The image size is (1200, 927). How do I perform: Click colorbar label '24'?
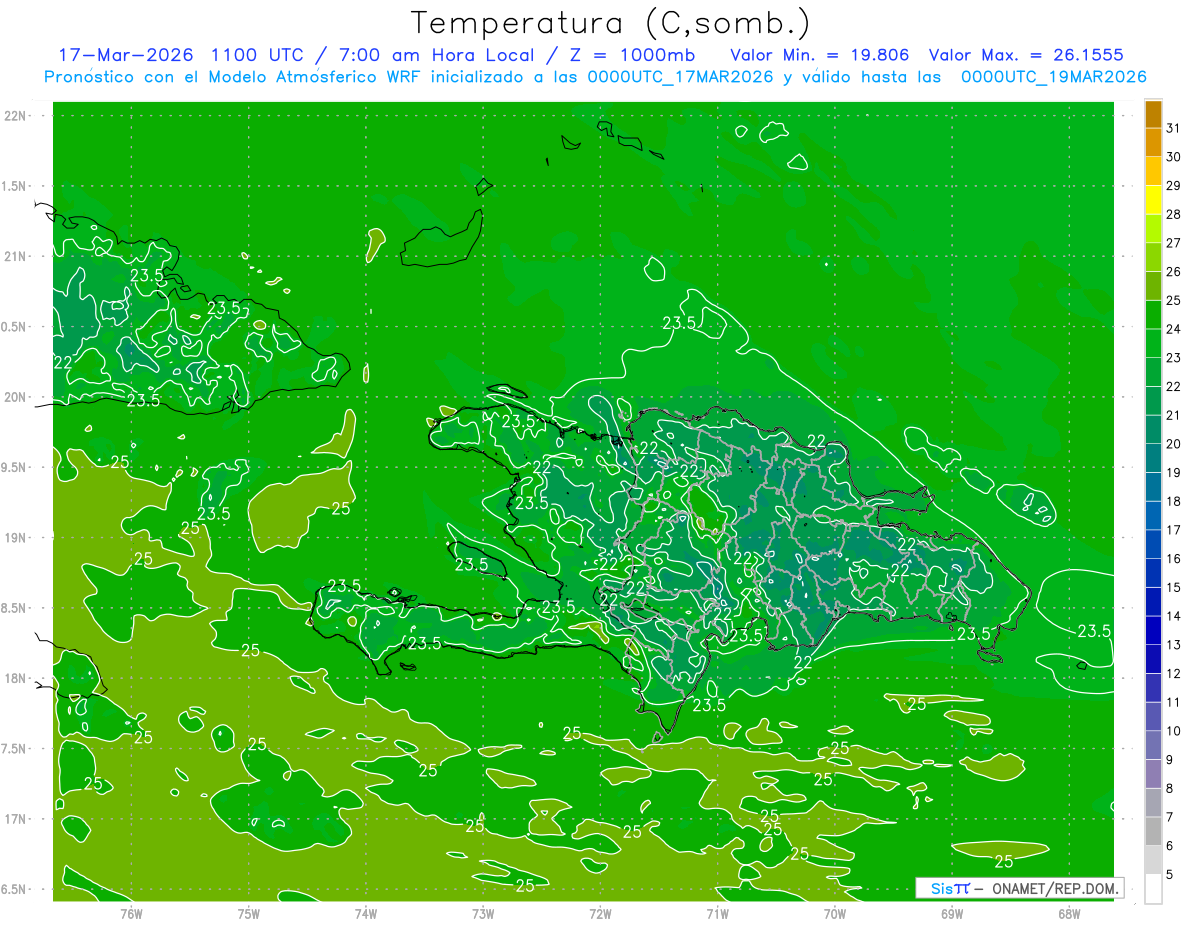pos(1174,329)
